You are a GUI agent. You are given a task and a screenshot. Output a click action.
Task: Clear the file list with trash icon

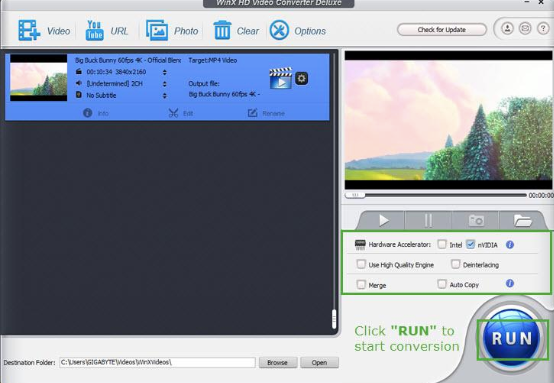[222, 30]
